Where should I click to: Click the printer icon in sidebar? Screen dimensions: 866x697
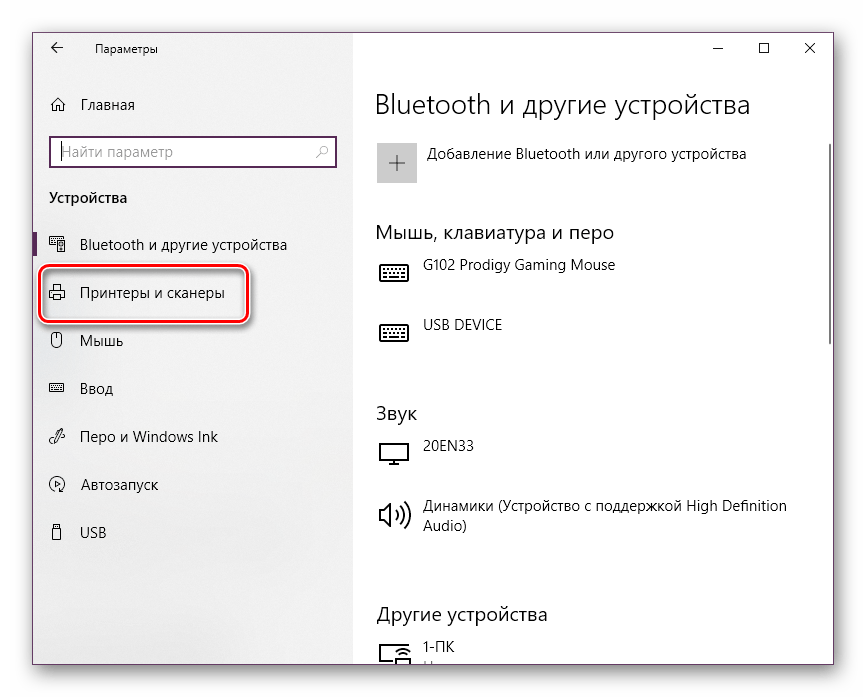coord(58,293)
